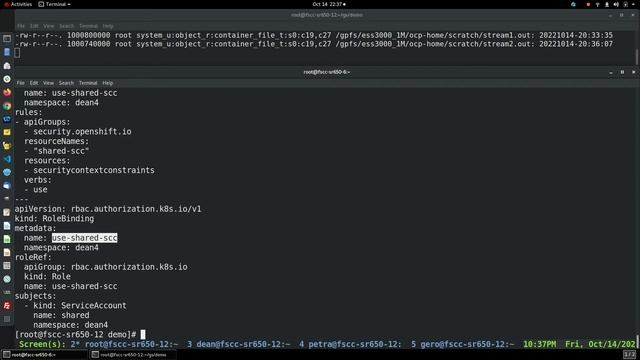Open the software bag icon in dock
This screenshot has width=640, height=360.
[x=7, y=66]
